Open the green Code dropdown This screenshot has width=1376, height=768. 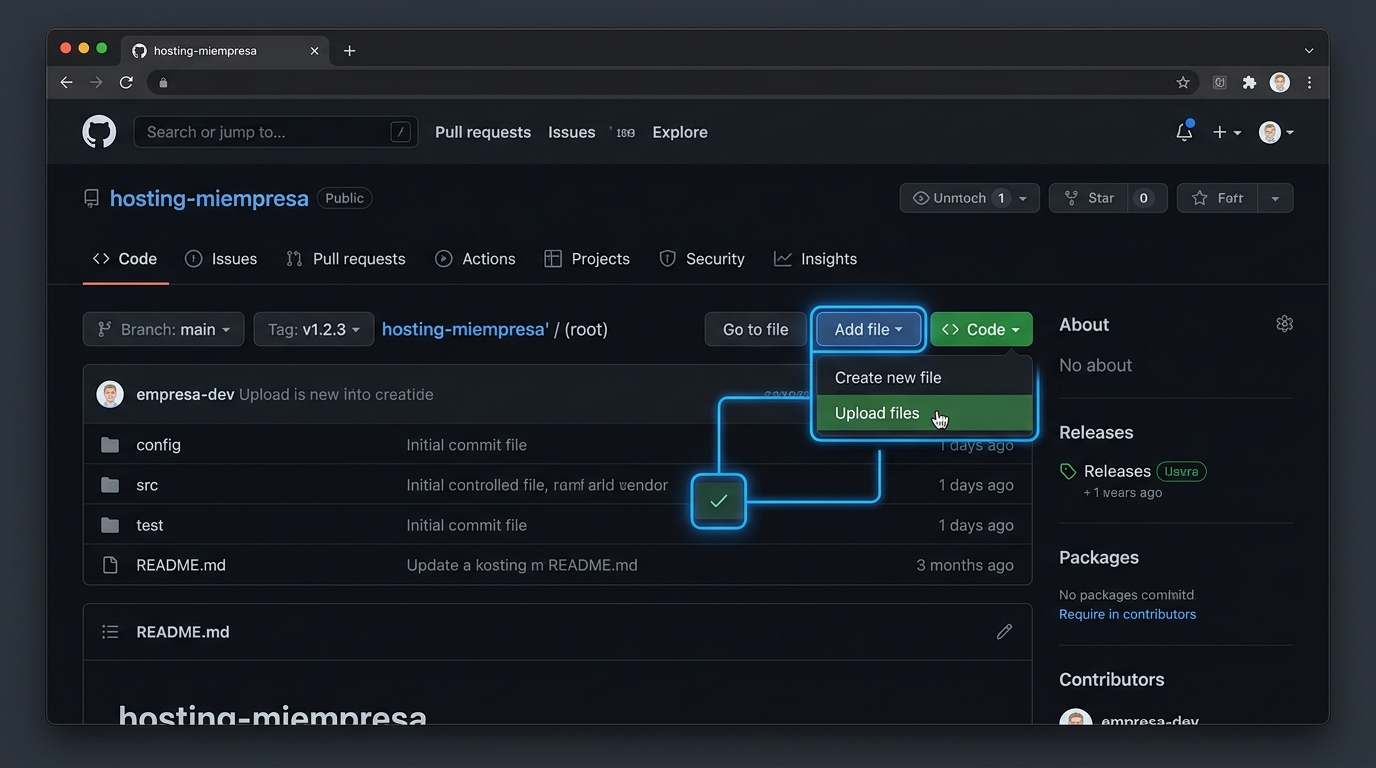(x=981, y=329)
